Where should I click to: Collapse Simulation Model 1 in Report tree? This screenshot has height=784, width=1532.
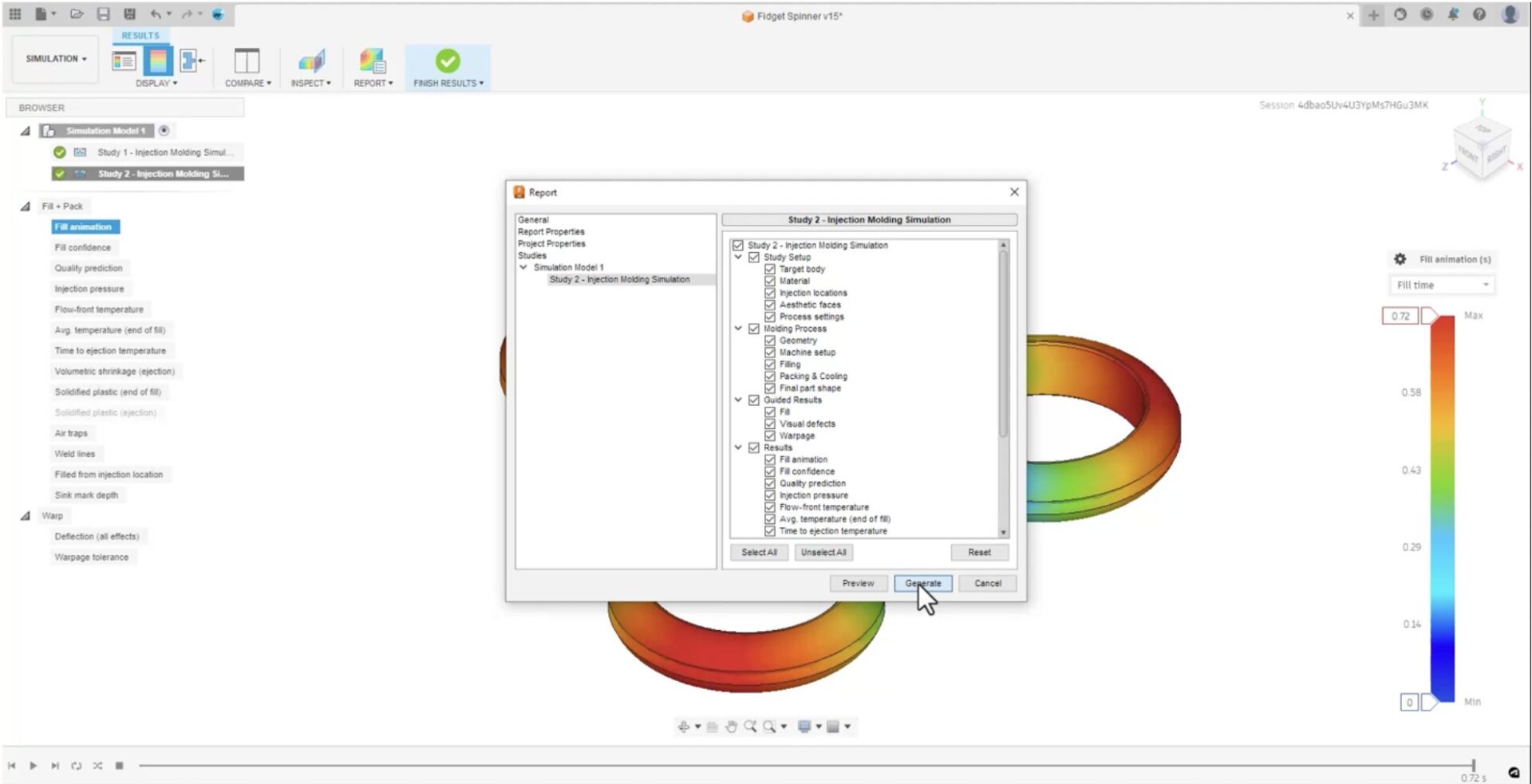pyautogui.click(x=523, y=267)
